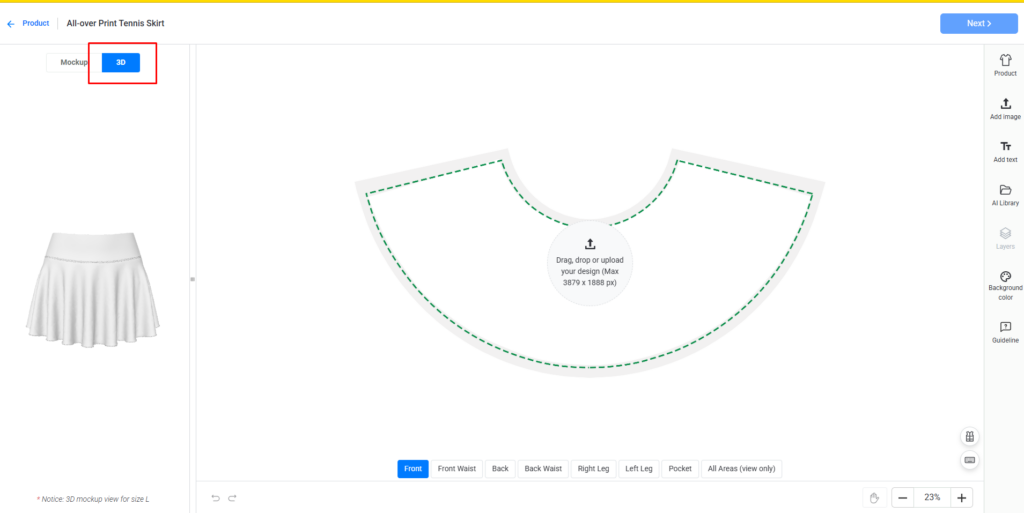Click the undo arrow

215,498
